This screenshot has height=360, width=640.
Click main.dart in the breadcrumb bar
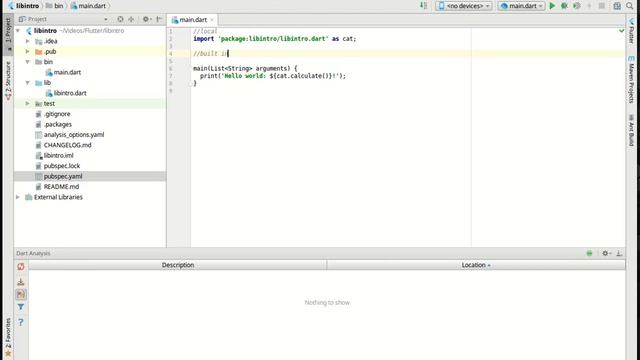tap(92, 6)
